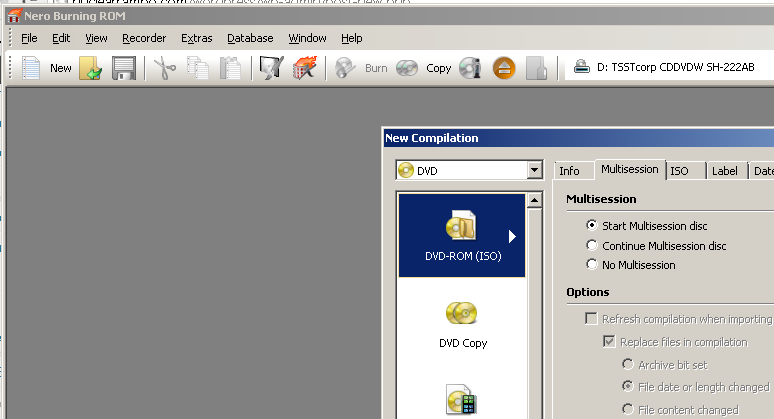
Task: Click the New Compilation dialog title bar
Action: click(x=578, y=138)
